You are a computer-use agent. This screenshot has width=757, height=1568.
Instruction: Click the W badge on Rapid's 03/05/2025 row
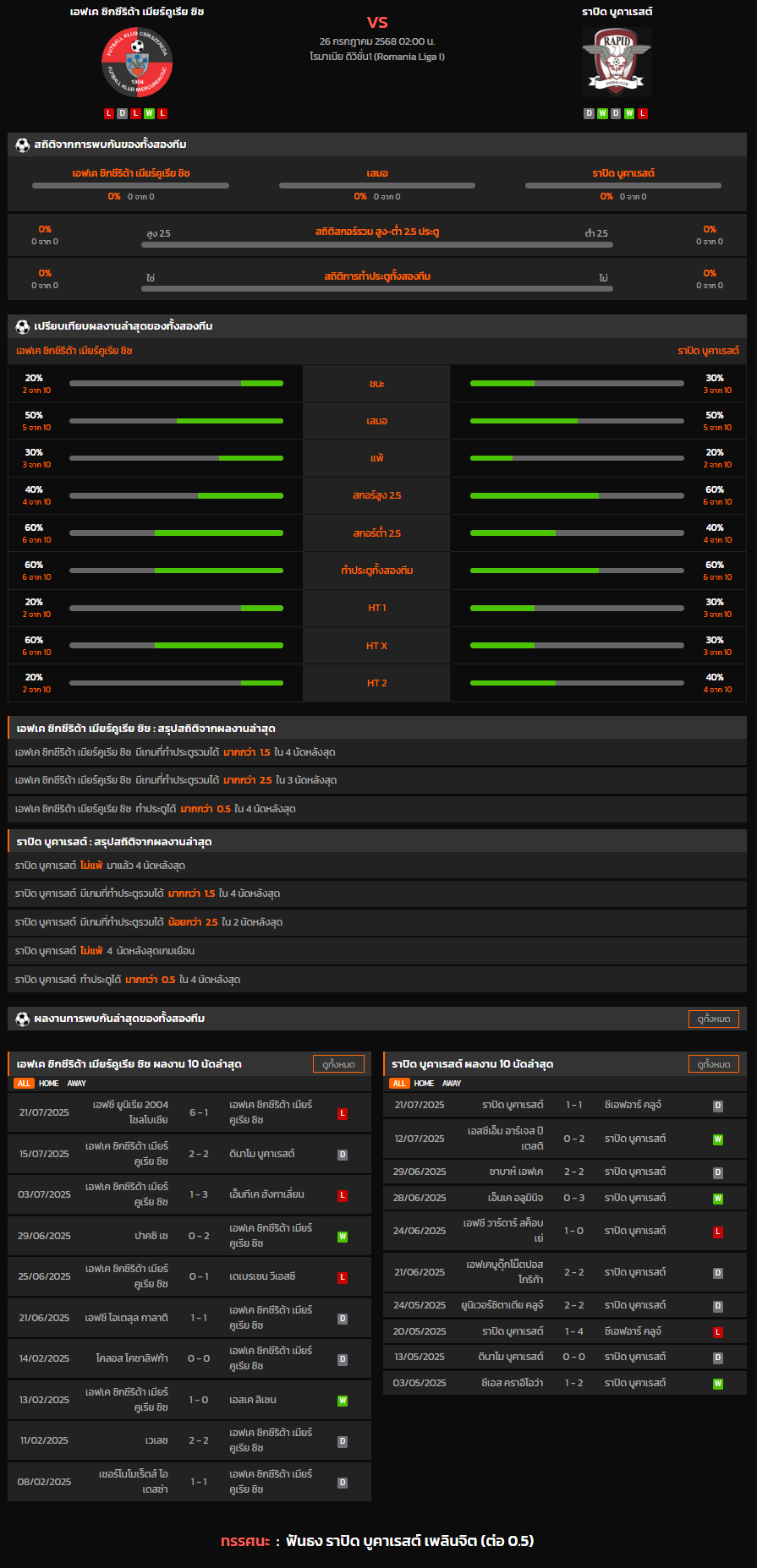(x=718, y=1384)
